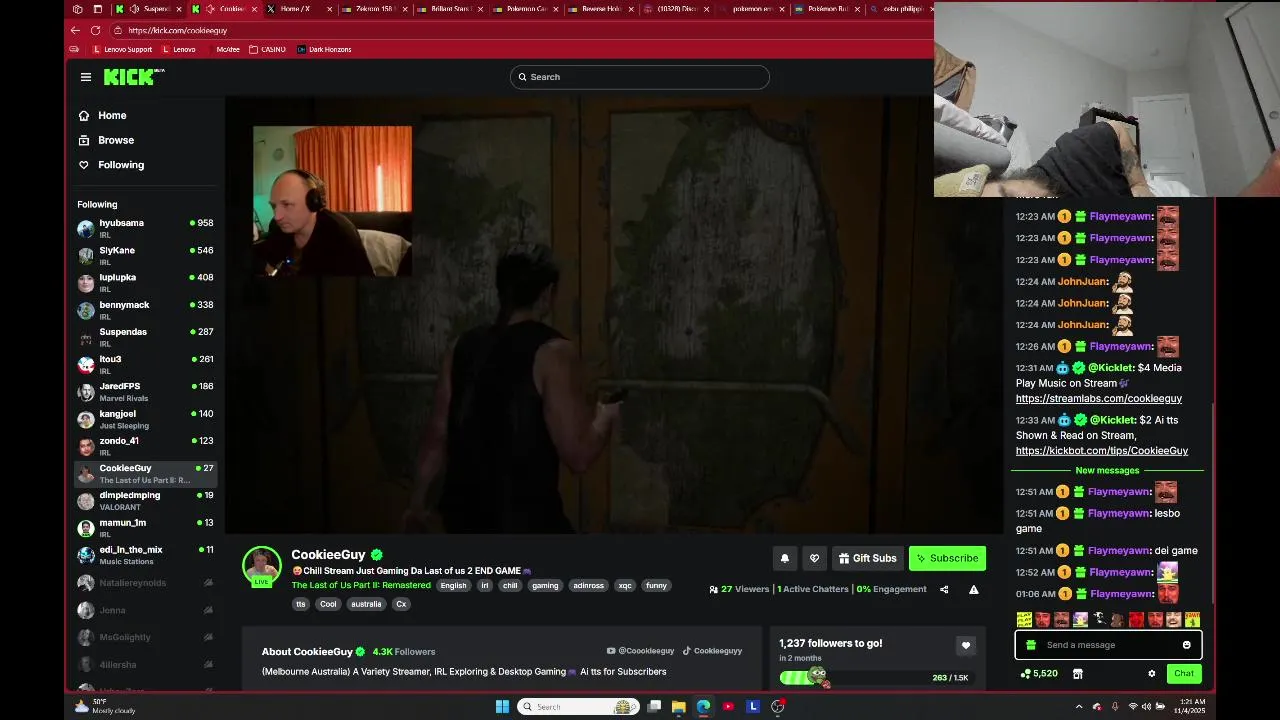This screenshot has width=1280, height=720.
Task: Click the share icon next to Engagement
Action: point(944,589)
